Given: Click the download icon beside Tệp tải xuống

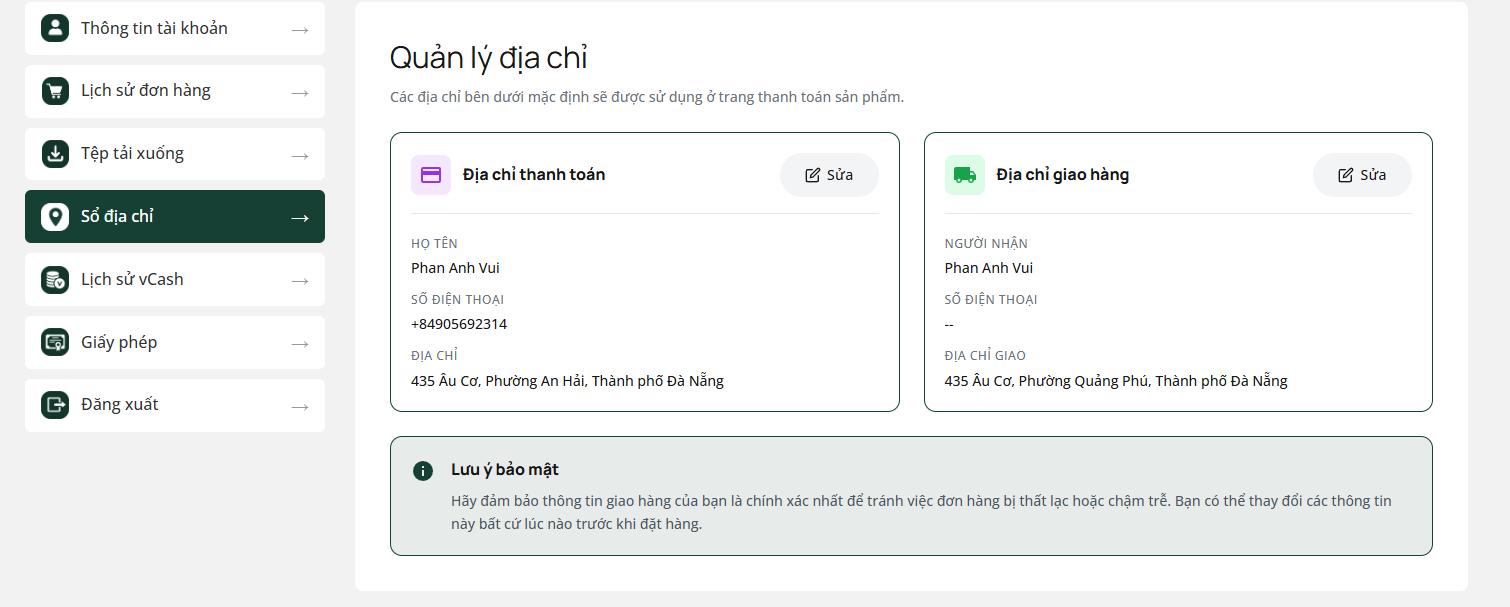Looking at the screenshot, I should click(x=55, y=154).
